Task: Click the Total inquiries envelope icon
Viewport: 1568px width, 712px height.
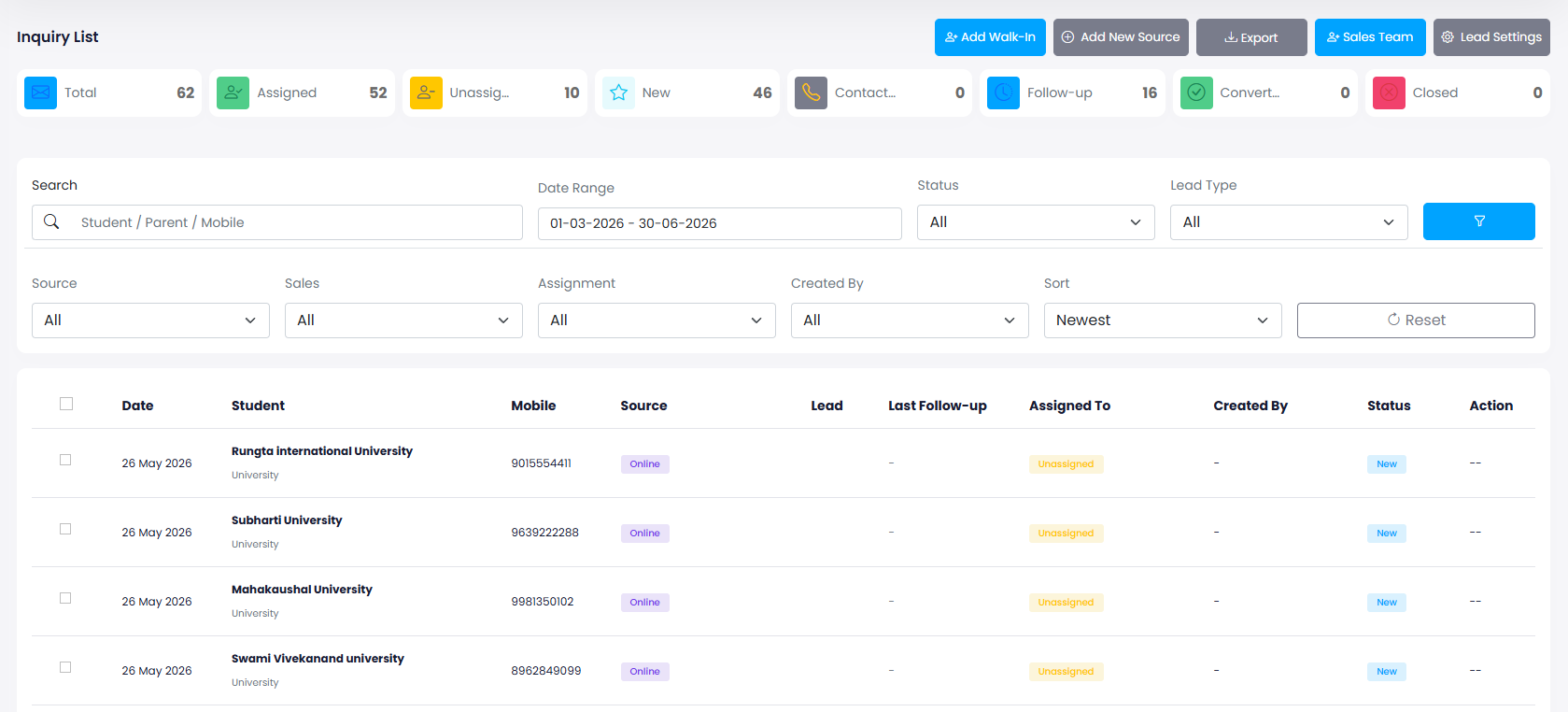Action: pos(40,93)
